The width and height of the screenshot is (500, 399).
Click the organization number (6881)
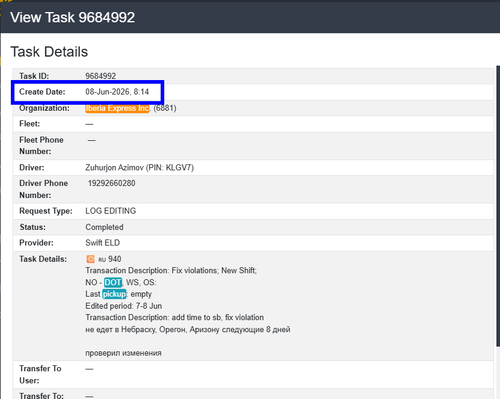[165, 108]
